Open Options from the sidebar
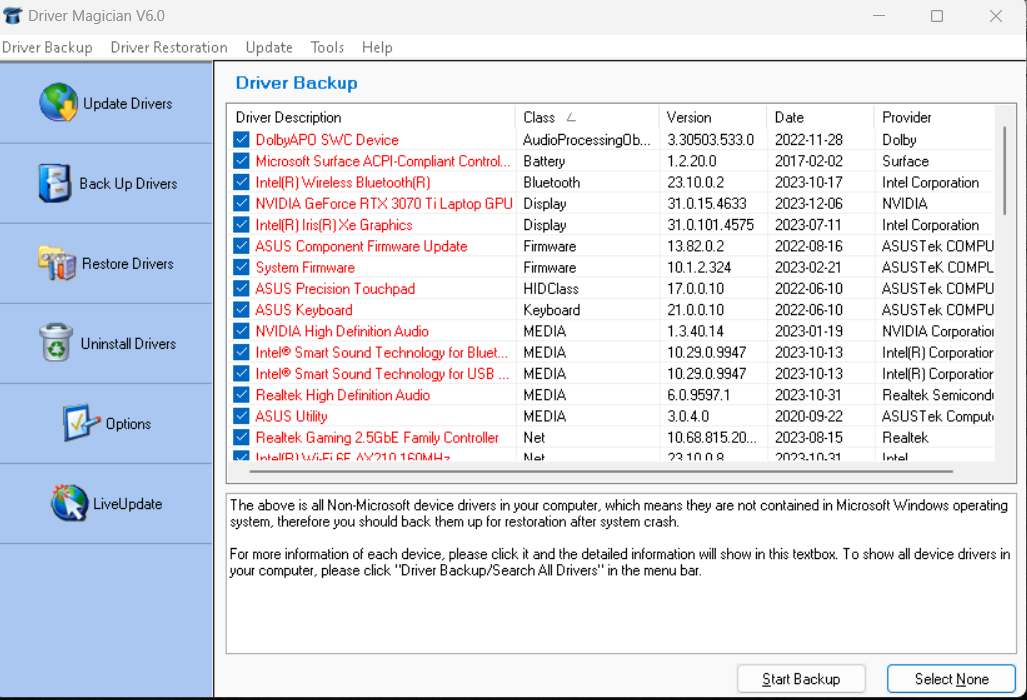 coord(106,424)
